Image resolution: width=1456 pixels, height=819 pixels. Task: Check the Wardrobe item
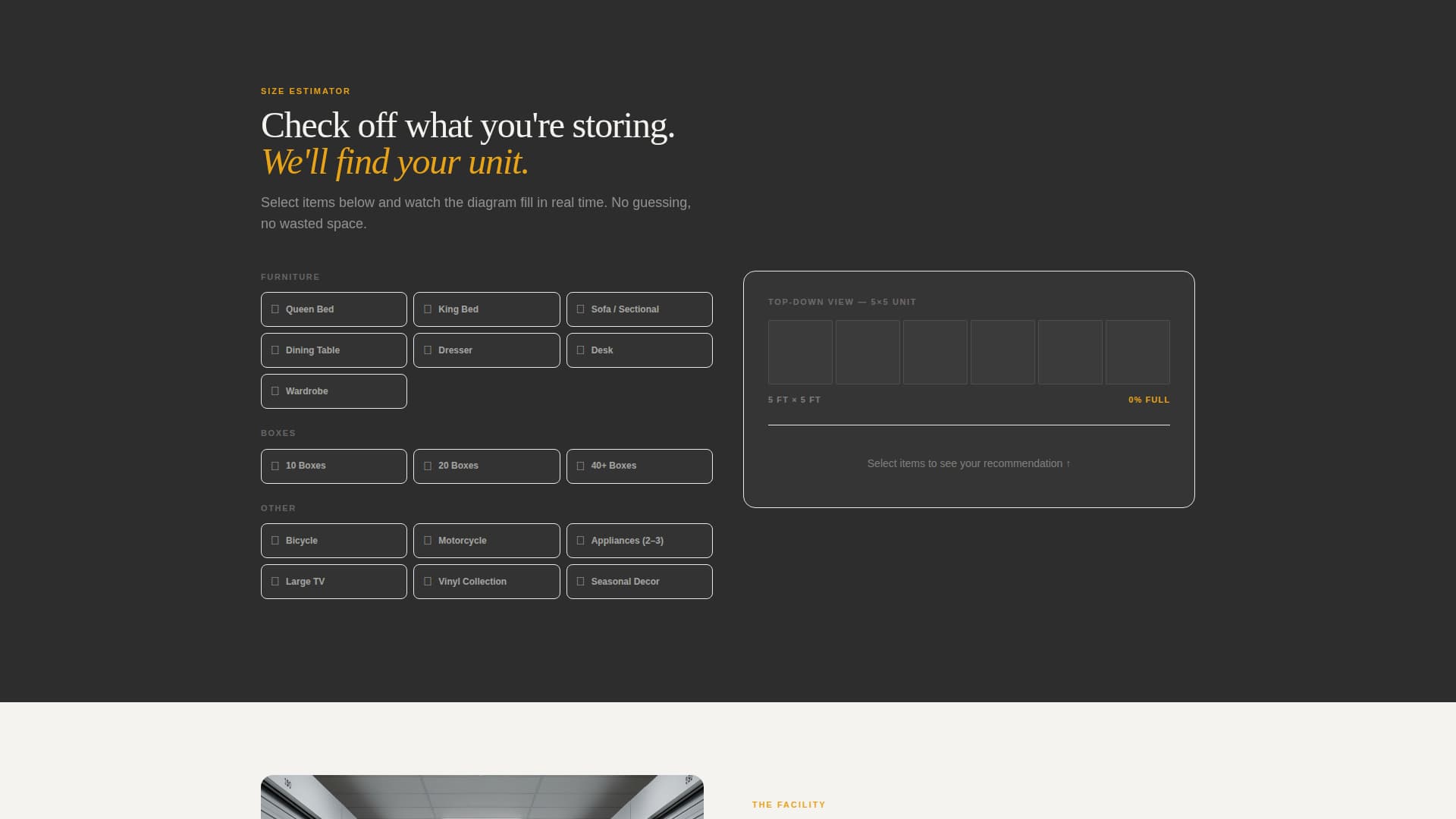click(x=334, y=391)
